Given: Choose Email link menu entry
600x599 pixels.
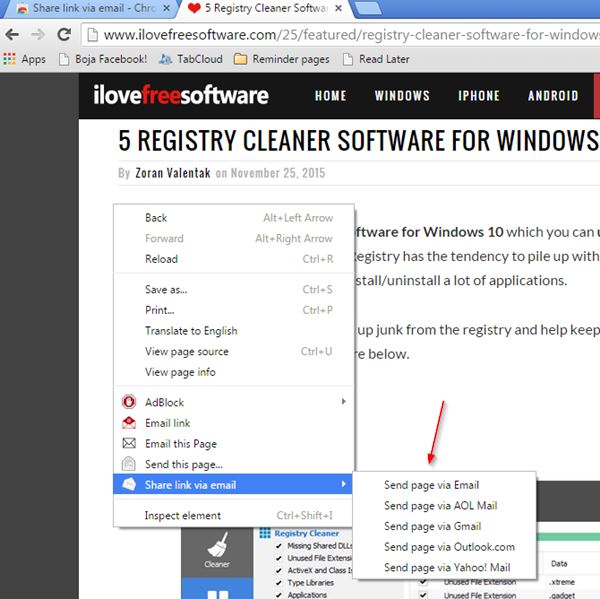Looking at the screenshot, I should coord(233,423).
